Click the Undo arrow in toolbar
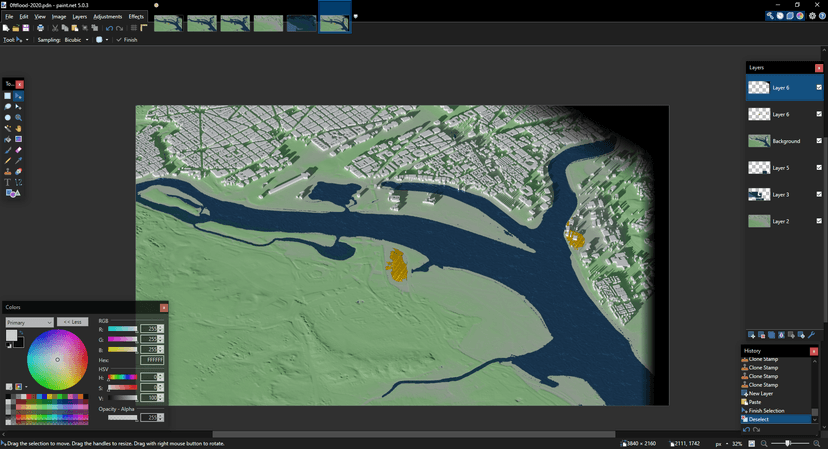This screenshot has height=449, width=828. (108, 28)
